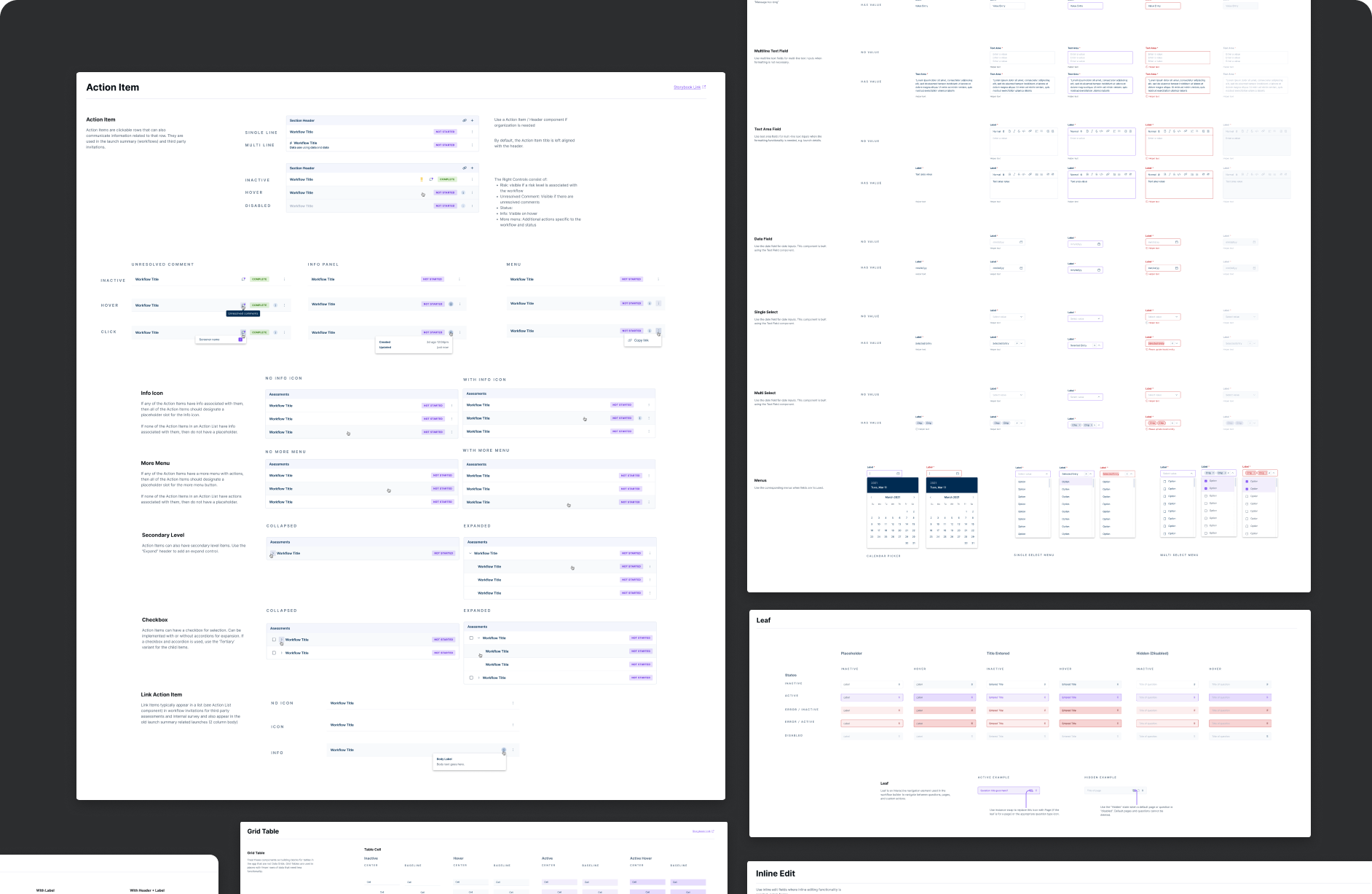
Task: Click the plus icon in the Section Header
Action: [472, 120]
